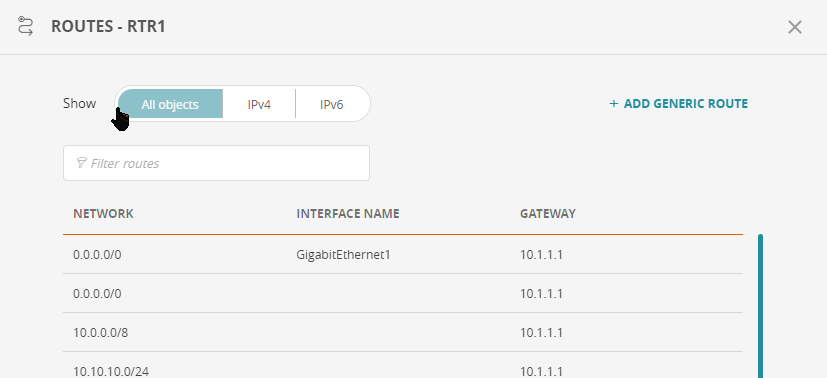This screenshot has height=378, width=827.
Task: Switch view to IPv4 routes
Action: pyautogui.click(x=259, y=104)
